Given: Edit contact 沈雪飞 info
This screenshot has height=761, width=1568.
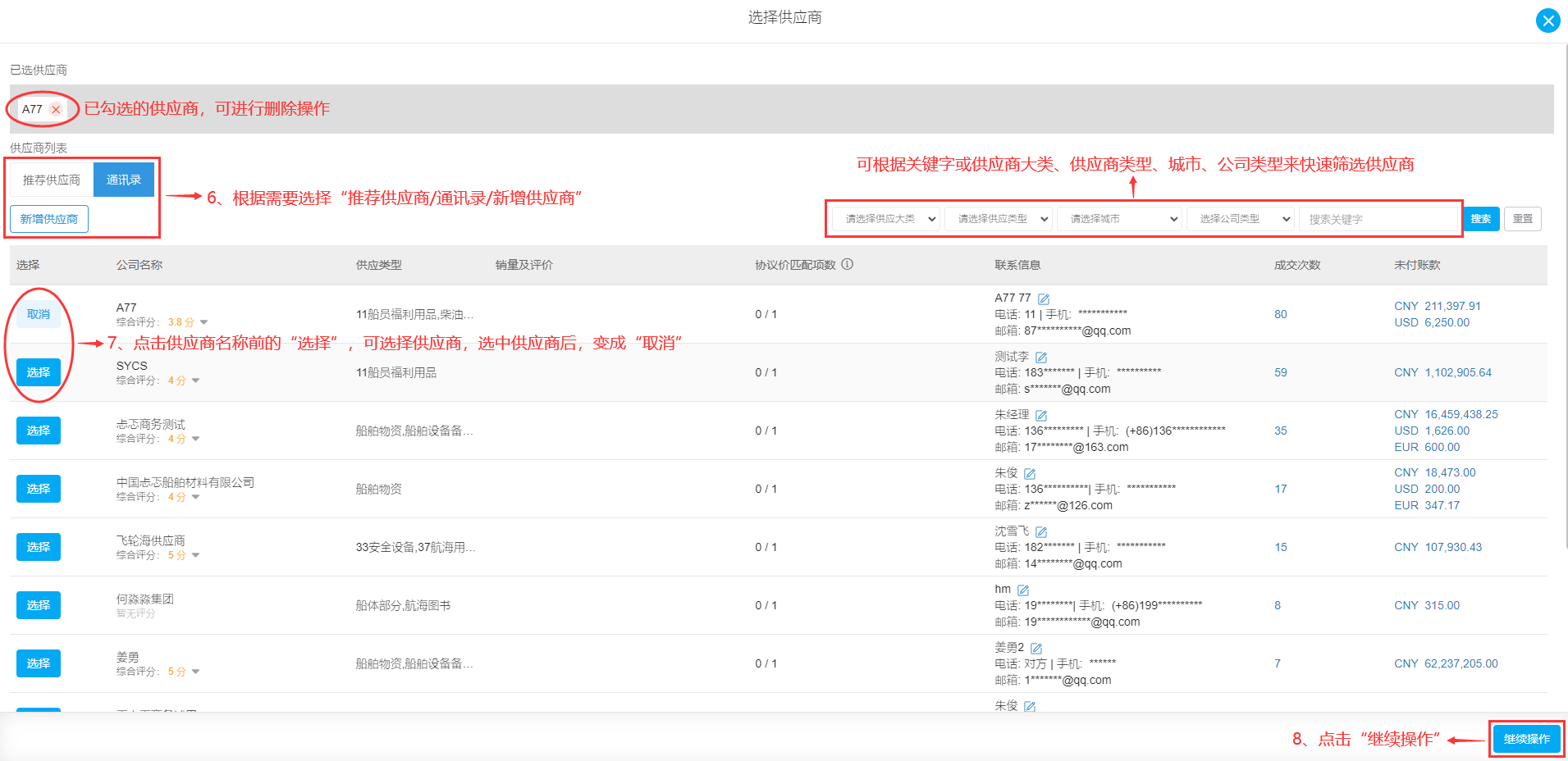Looking at the screenshot, I should tap(1041, 532).
